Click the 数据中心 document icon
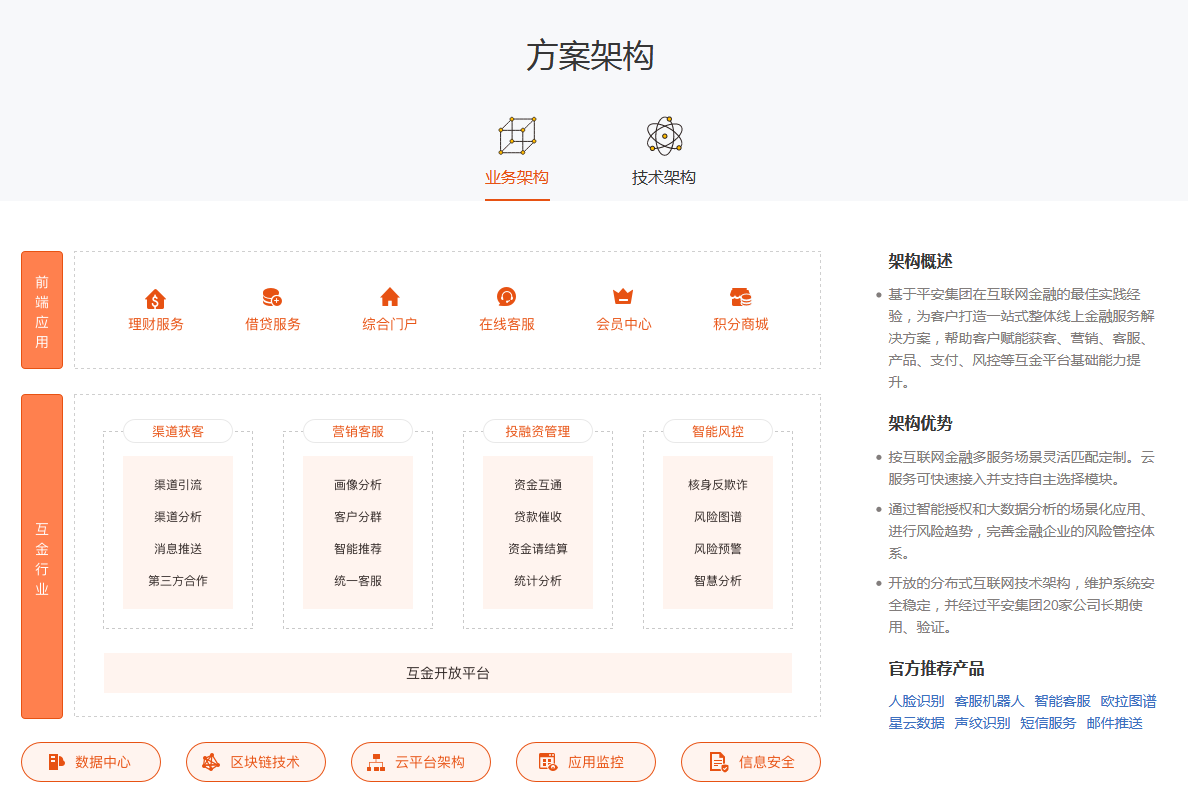This screenshot has width=1188, height=806. pyautogui.click(x=56, y=762)
